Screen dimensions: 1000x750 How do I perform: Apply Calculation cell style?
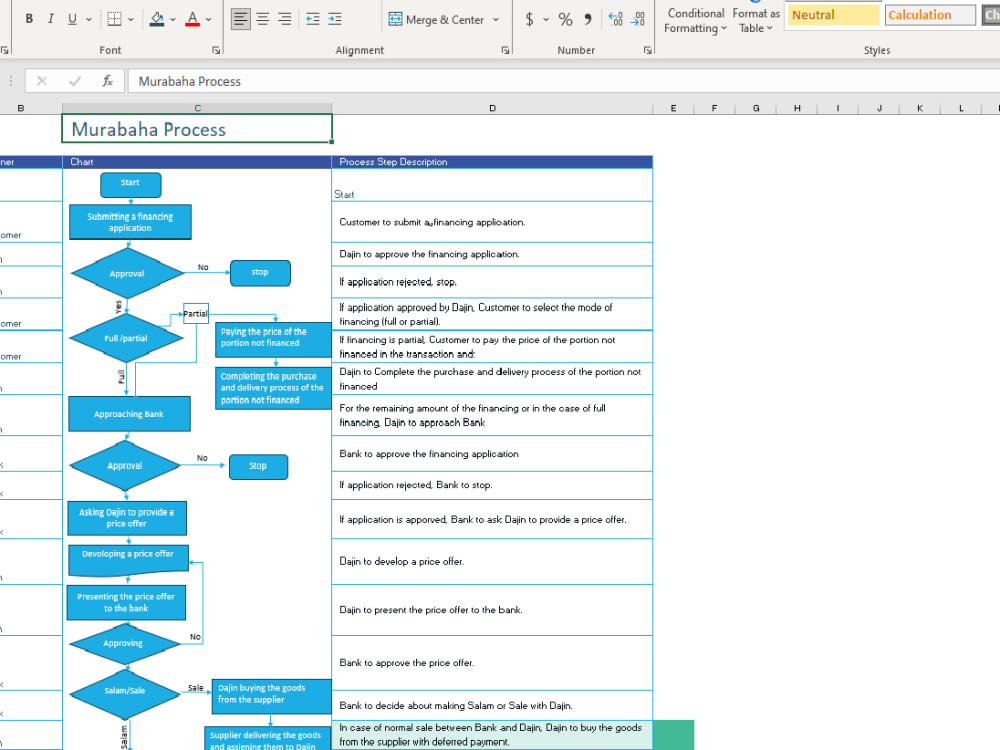[930, 15]
